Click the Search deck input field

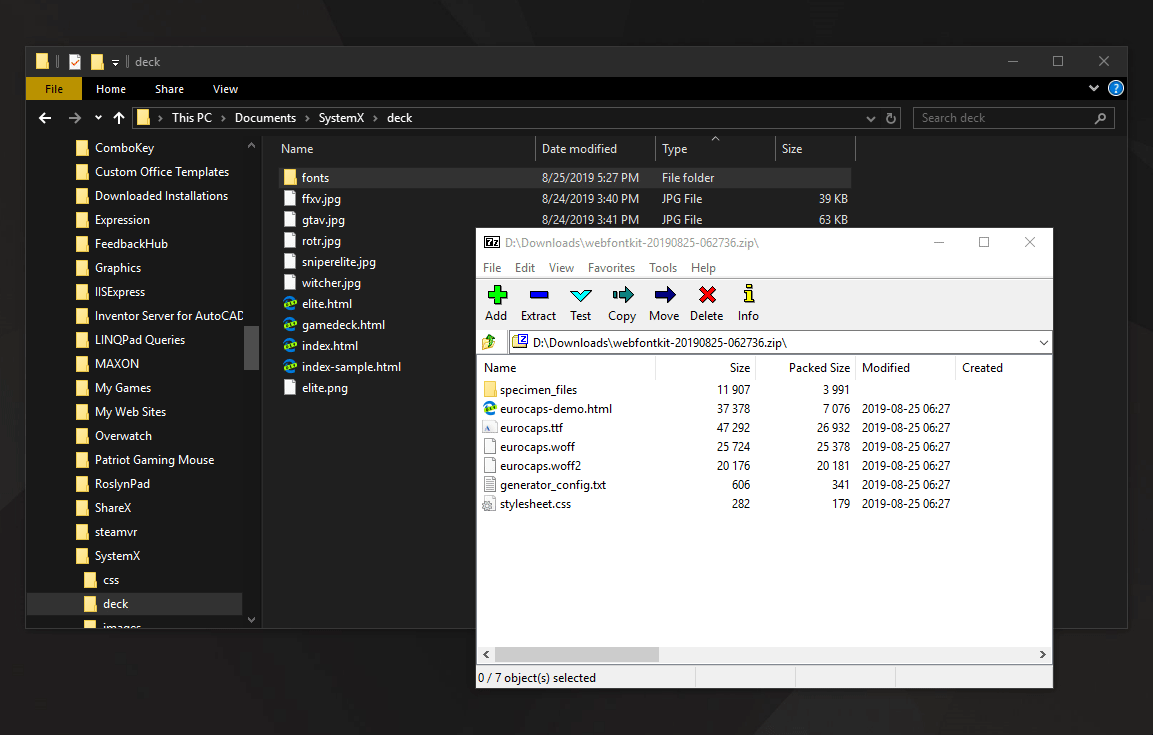[1005, 118]
